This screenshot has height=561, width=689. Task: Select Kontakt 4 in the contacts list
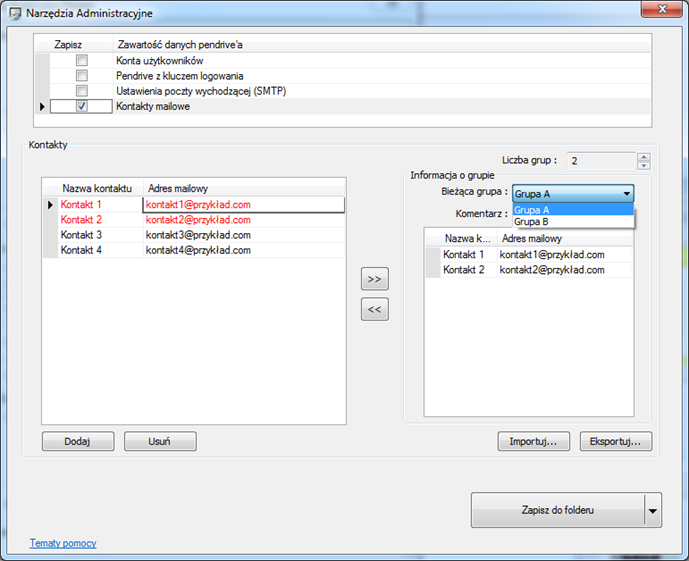click(x=81, y=250)
